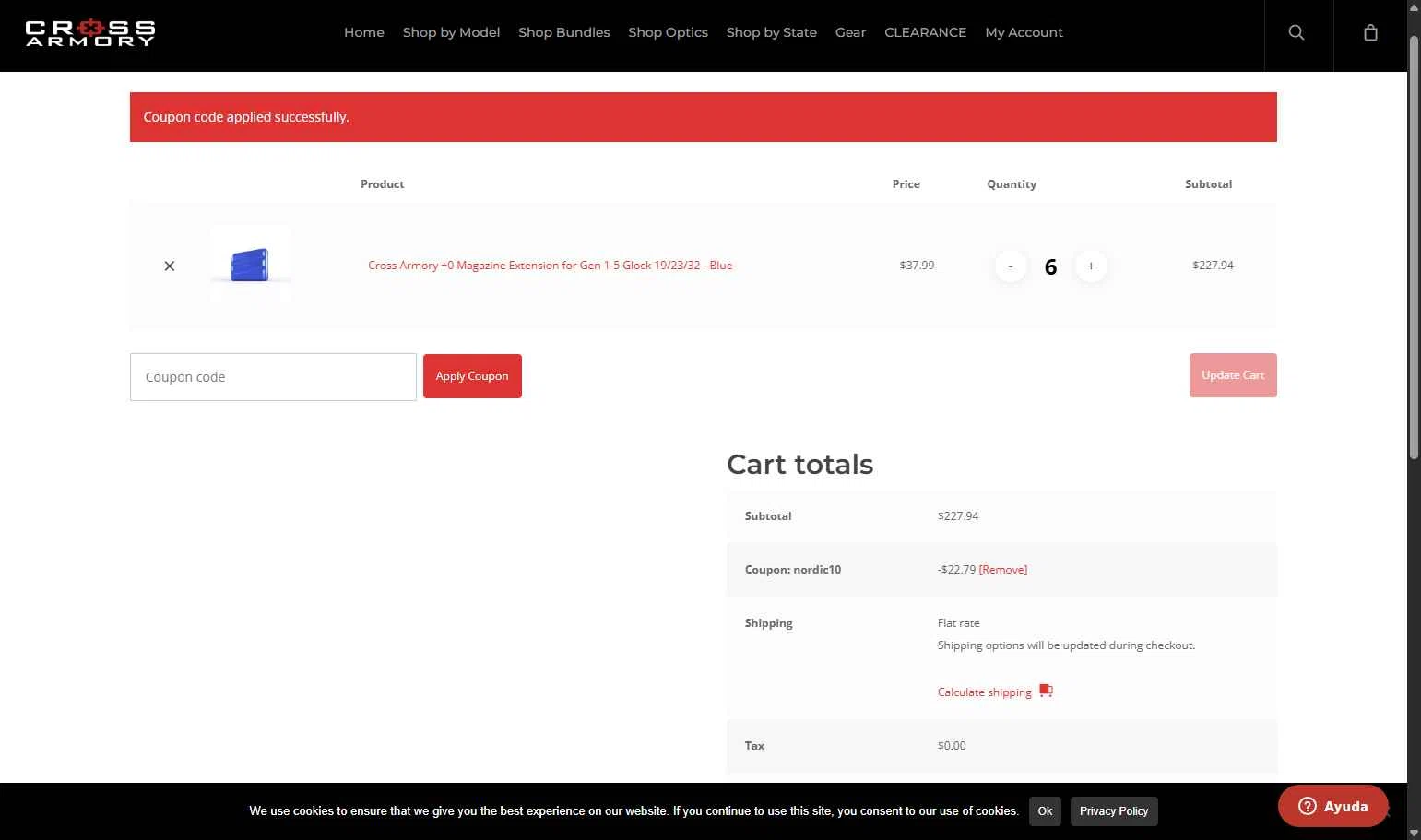The width and height of the screenshot is (1421, 840).
Task: Open the My Account menu item
Action: click(x=1024, y=32)
